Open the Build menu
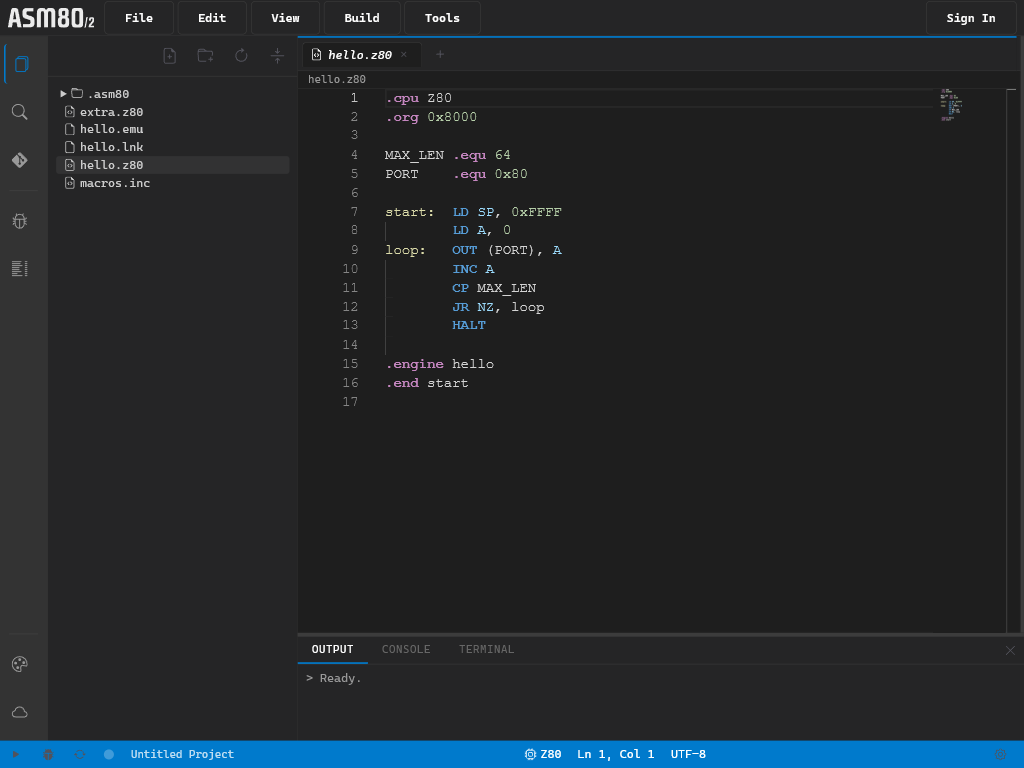 point(361,17)
